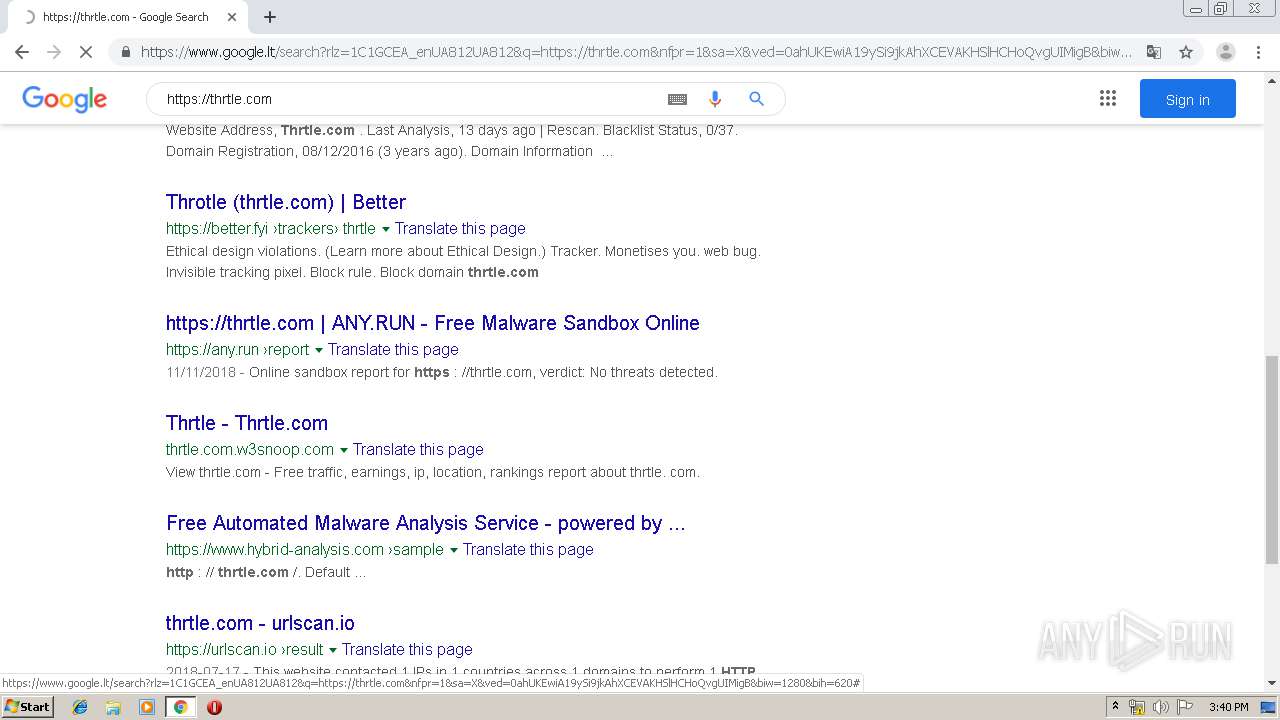1280x720 pixels.
Task: Click the 'Ethical design violations' snippet line
Action: [463, 251]
